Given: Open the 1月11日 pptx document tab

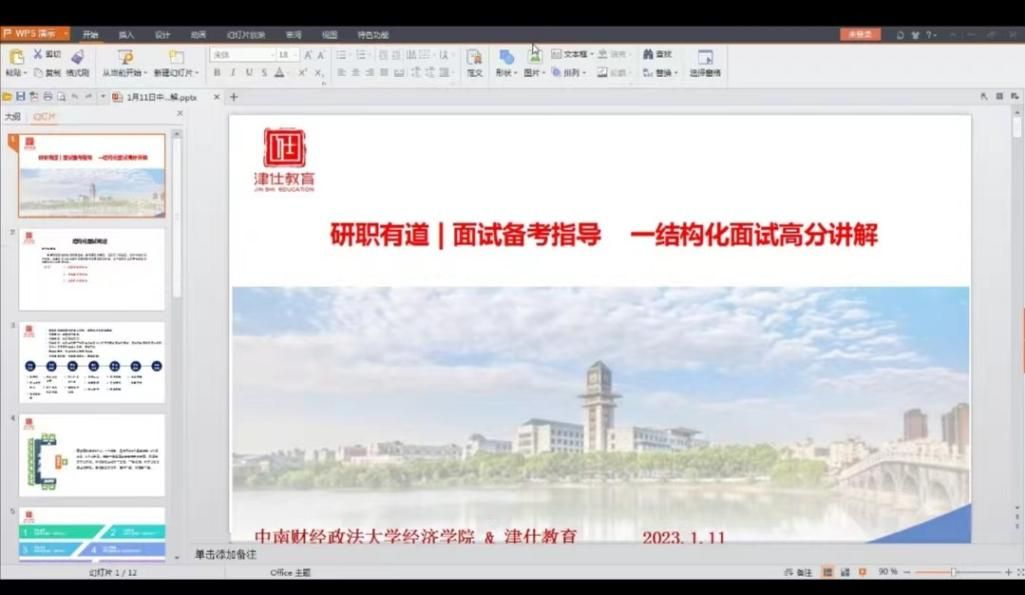Looking at the screenshot, I should pyautogui.click(x=160, y=97).
